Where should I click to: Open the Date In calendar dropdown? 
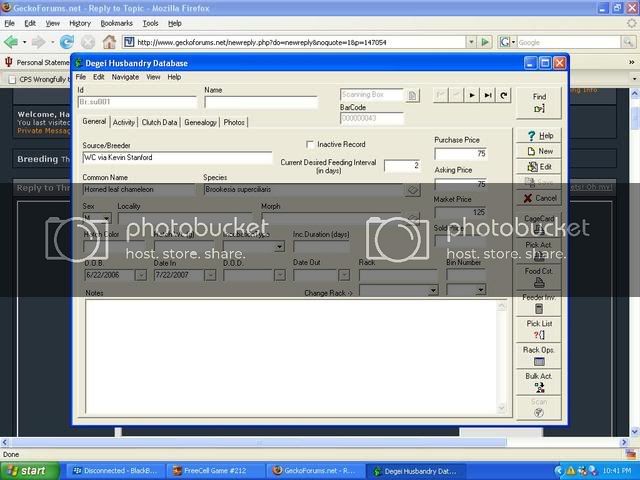[210, 275]
